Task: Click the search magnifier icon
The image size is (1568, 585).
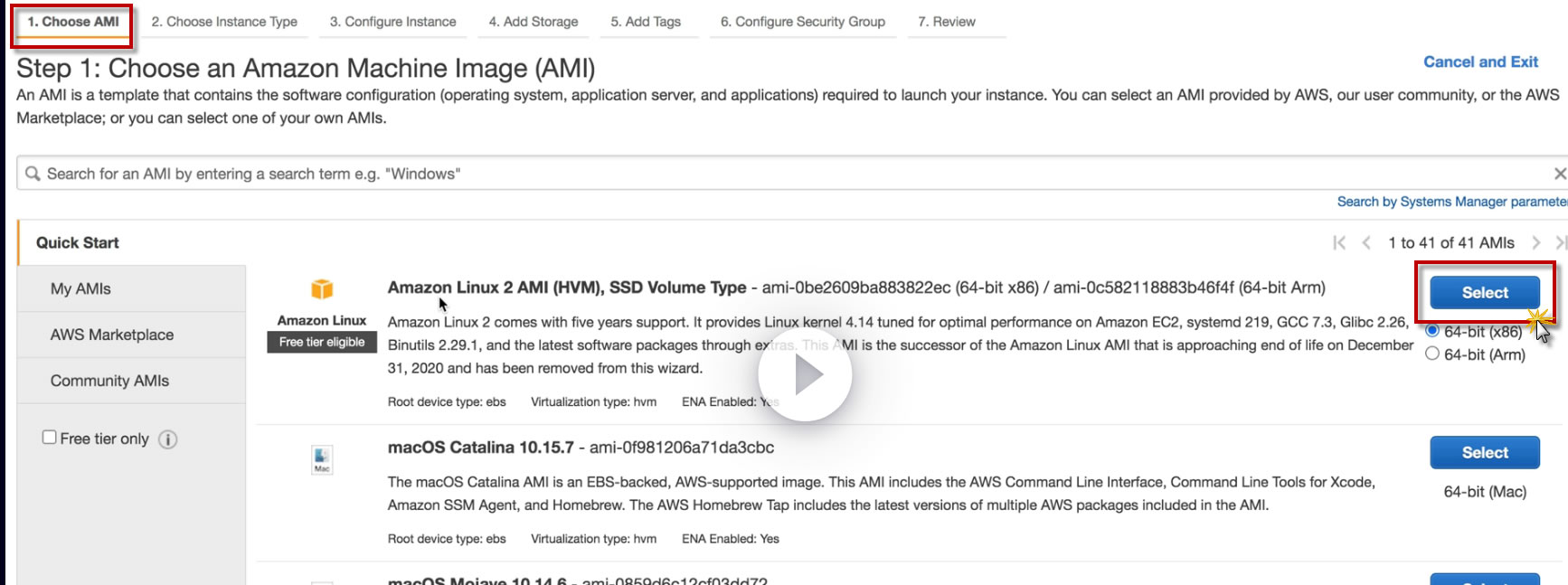Action: 33,174
